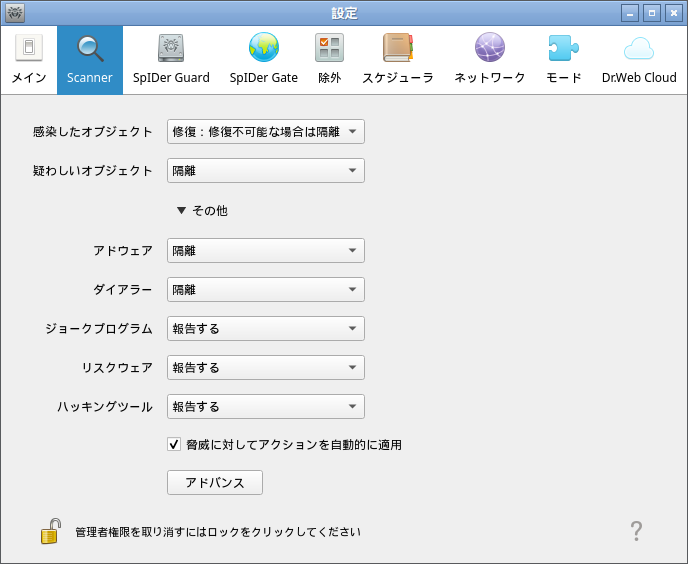Open the モード puzzle-piece tab

[x=564, y=60]
